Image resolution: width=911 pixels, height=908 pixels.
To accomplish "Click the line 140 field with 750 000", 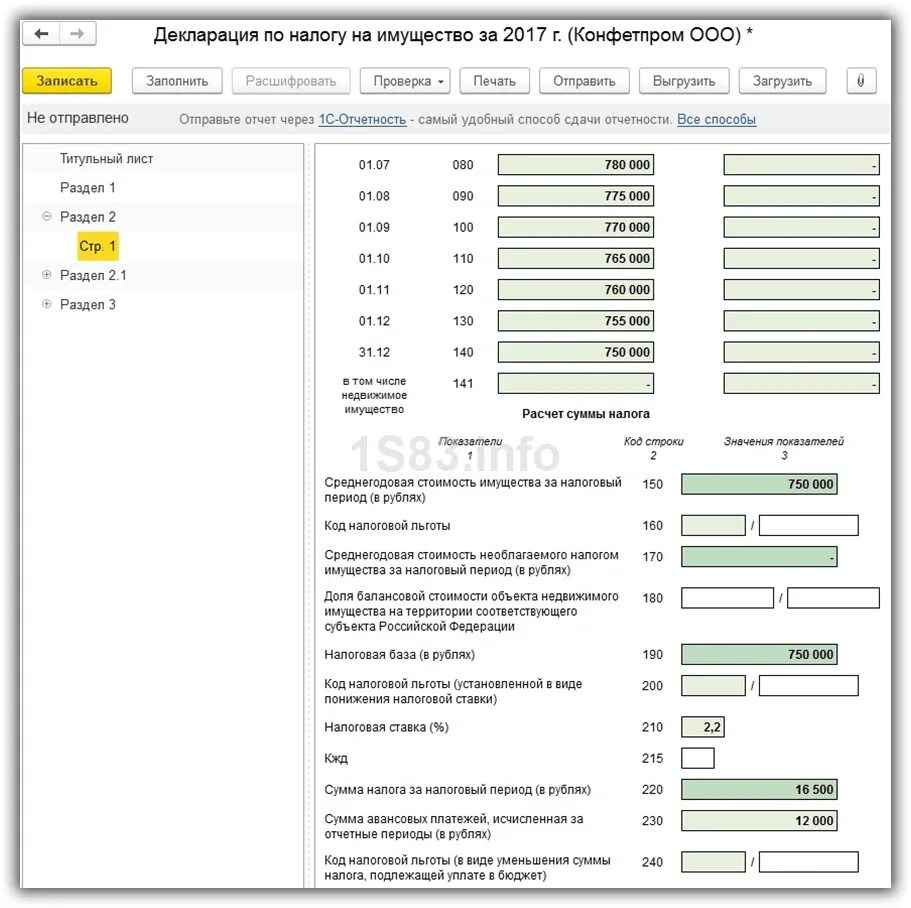I will click(x=575, y=352).
